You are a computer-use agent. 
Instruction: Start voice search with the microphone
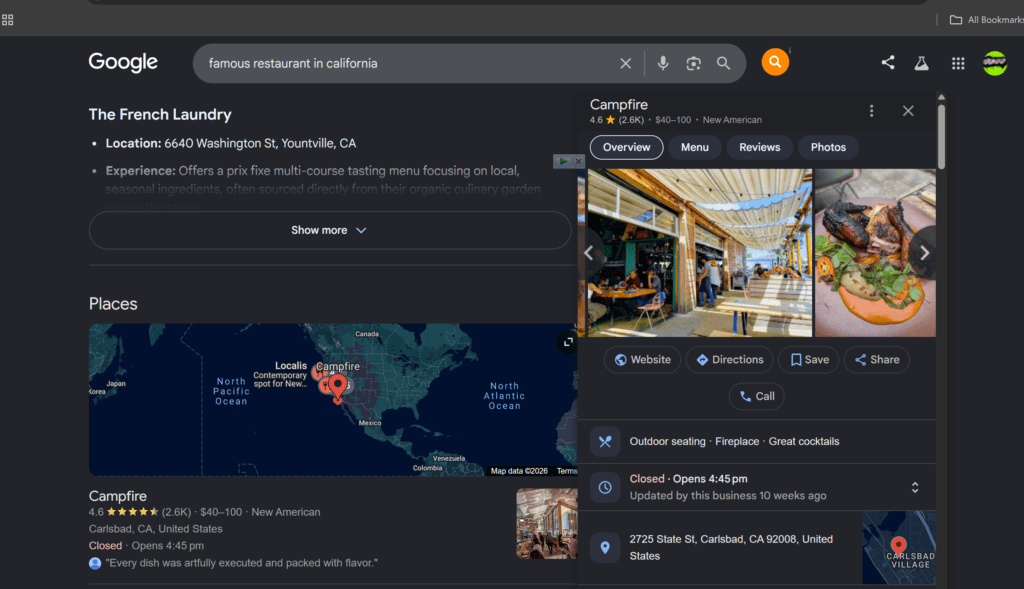[x=663, y=63]
